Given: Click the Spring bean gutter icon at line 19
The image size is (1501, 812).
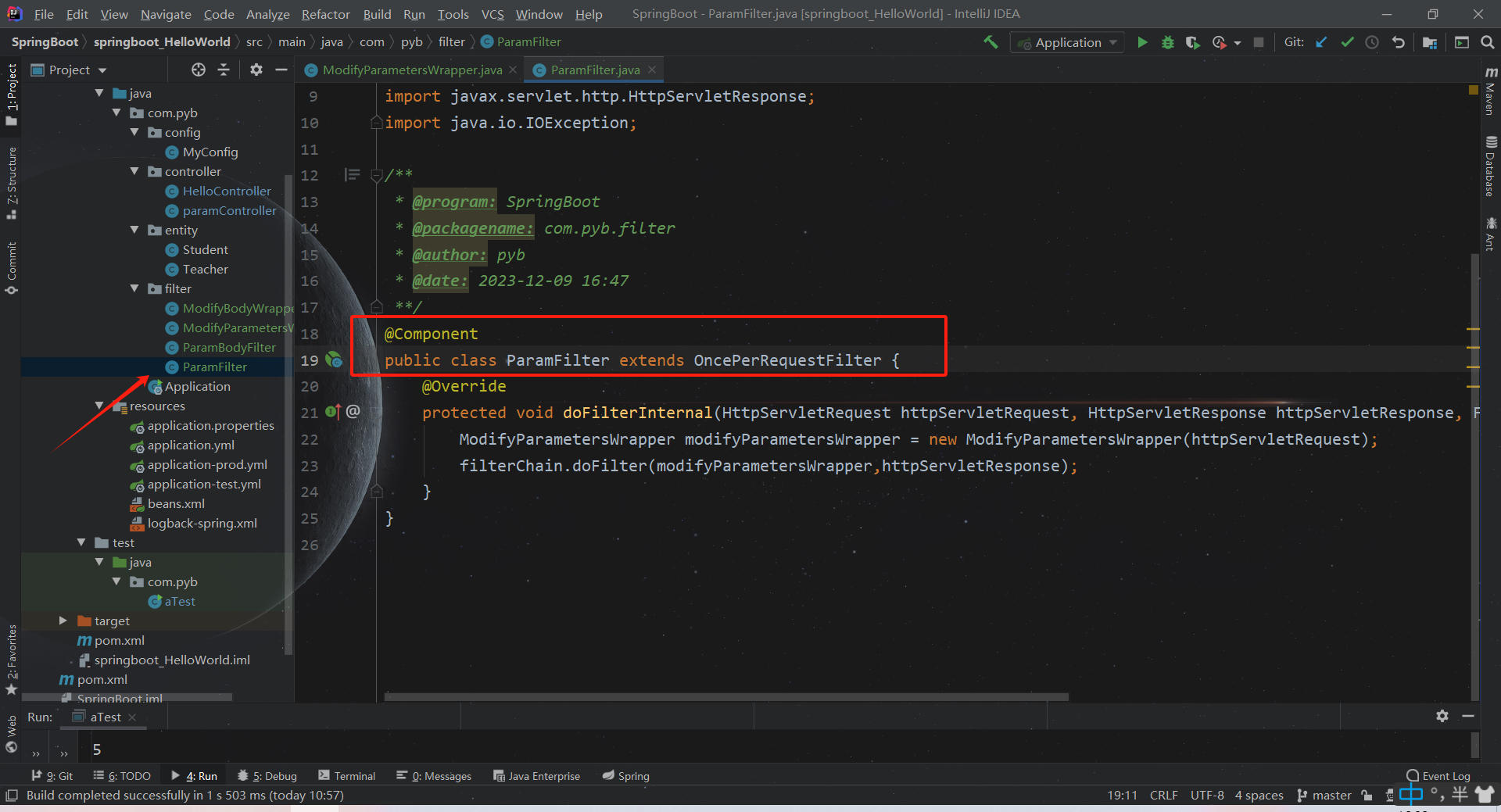Looking at the screenshot, I should (334, 359).
